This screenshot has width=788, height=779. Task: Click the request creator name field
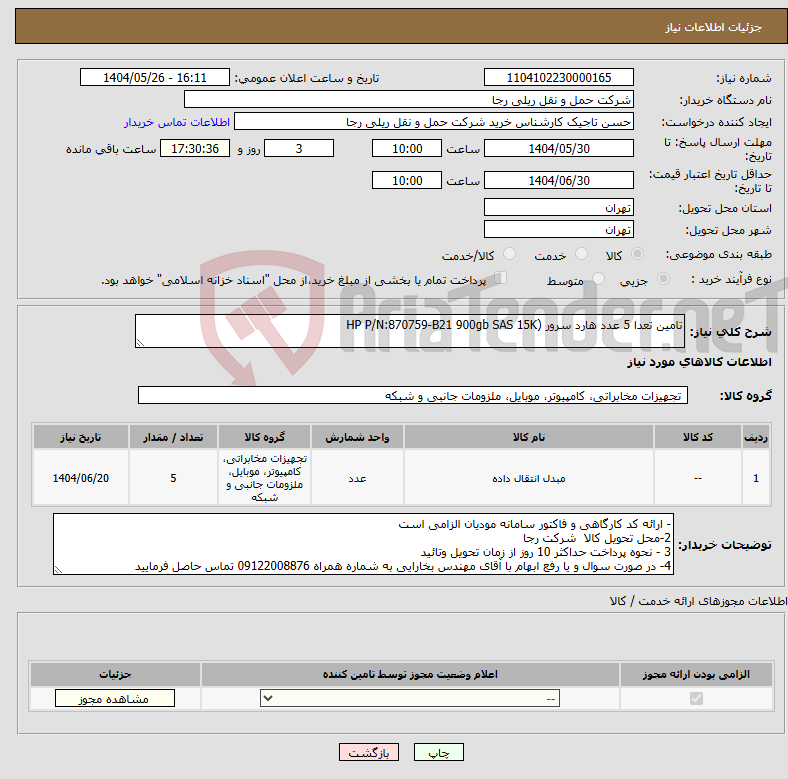pyautogui.click(x=434, y=122)
